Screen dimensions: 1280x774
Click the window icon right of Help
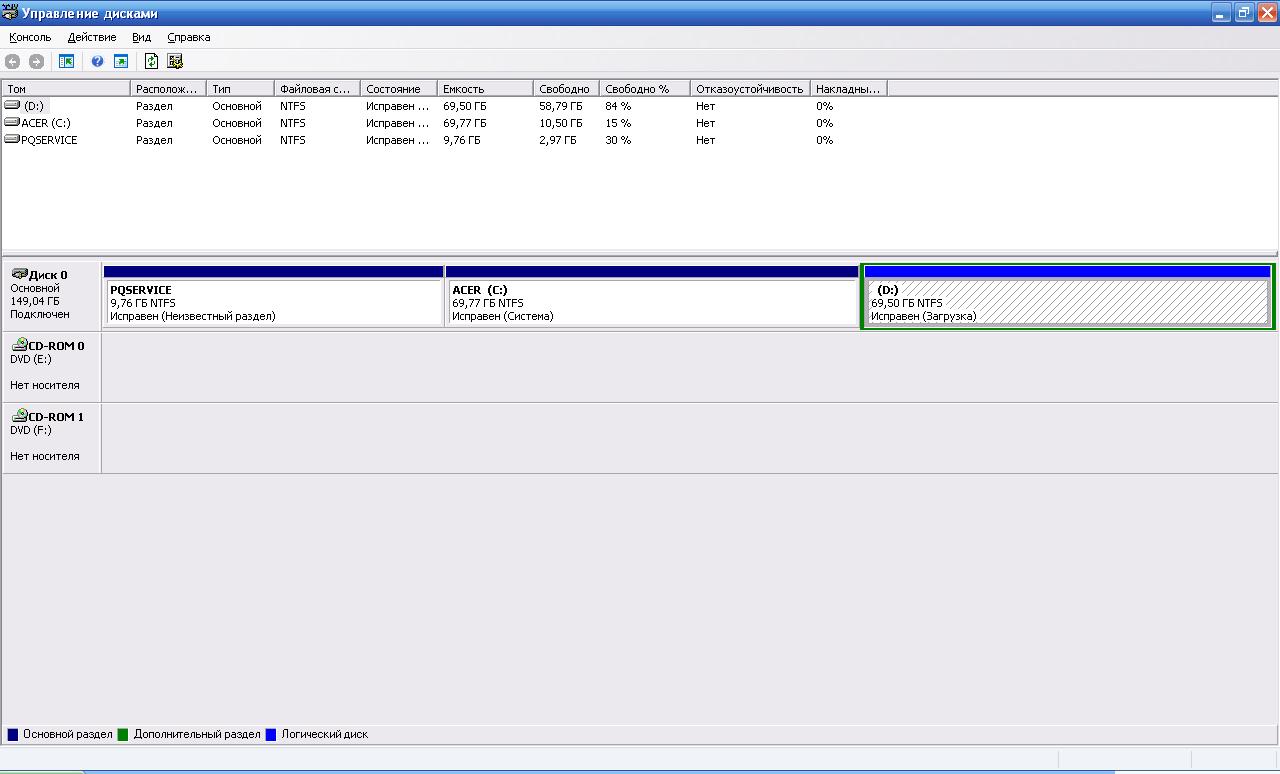[x=121, y=62]
